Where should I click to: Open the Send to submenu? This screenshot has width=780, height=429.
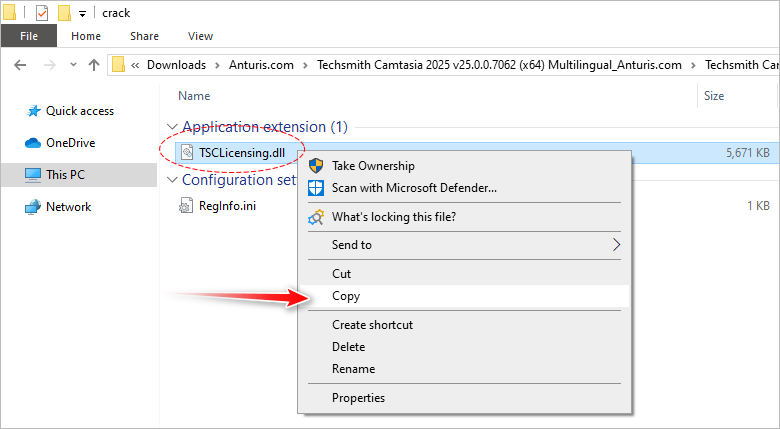coord(352,244)
